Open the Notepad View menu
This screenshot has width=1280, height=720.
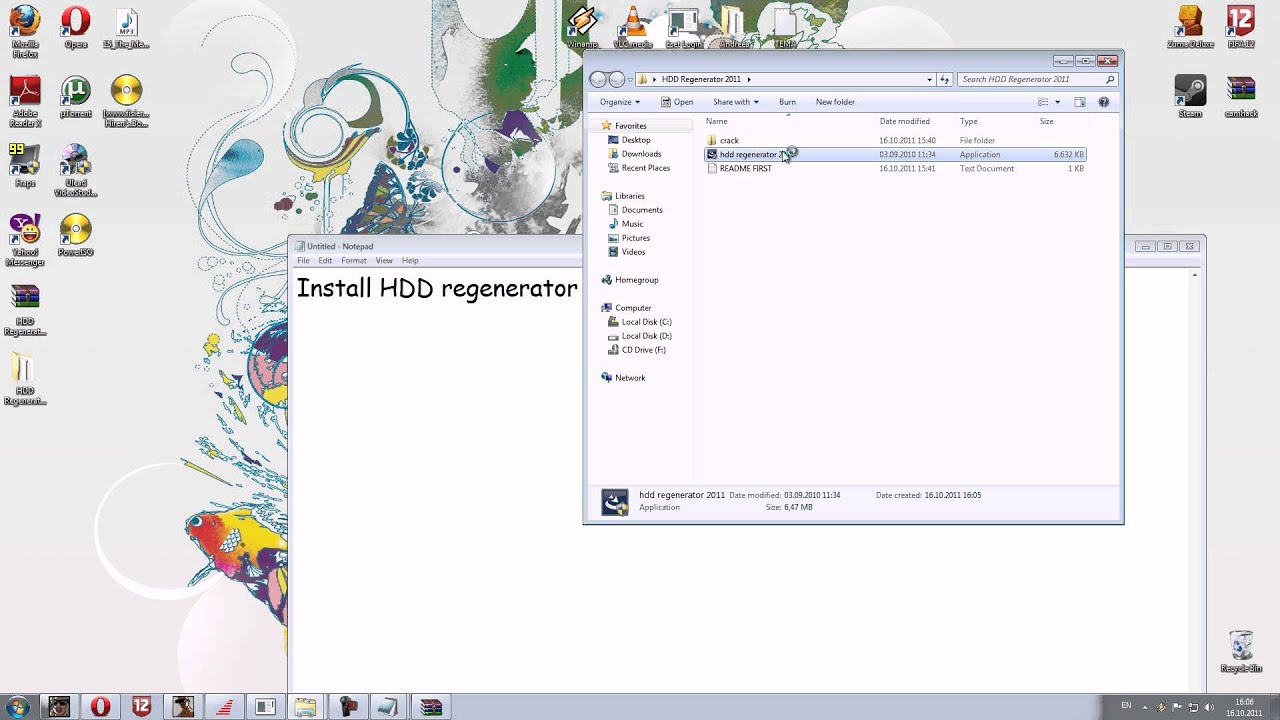384,261
